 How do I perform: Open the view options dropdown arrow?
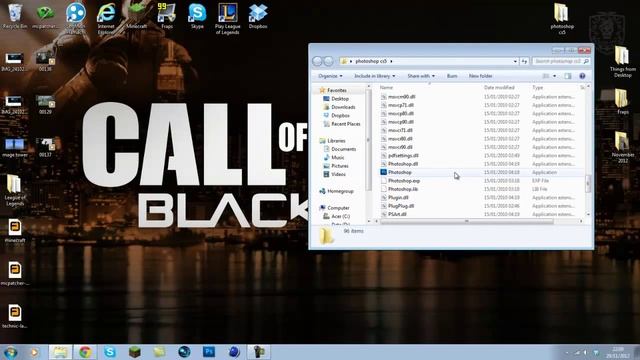(554, 76)
